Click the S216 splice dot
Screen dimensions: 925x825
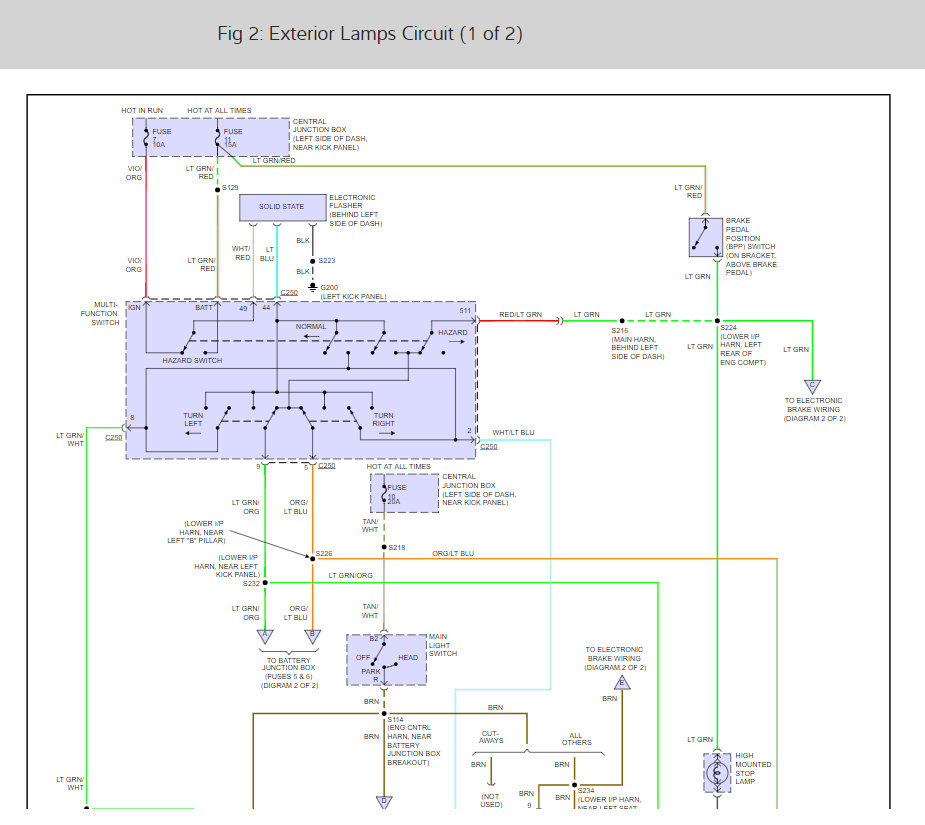point(622,321)
